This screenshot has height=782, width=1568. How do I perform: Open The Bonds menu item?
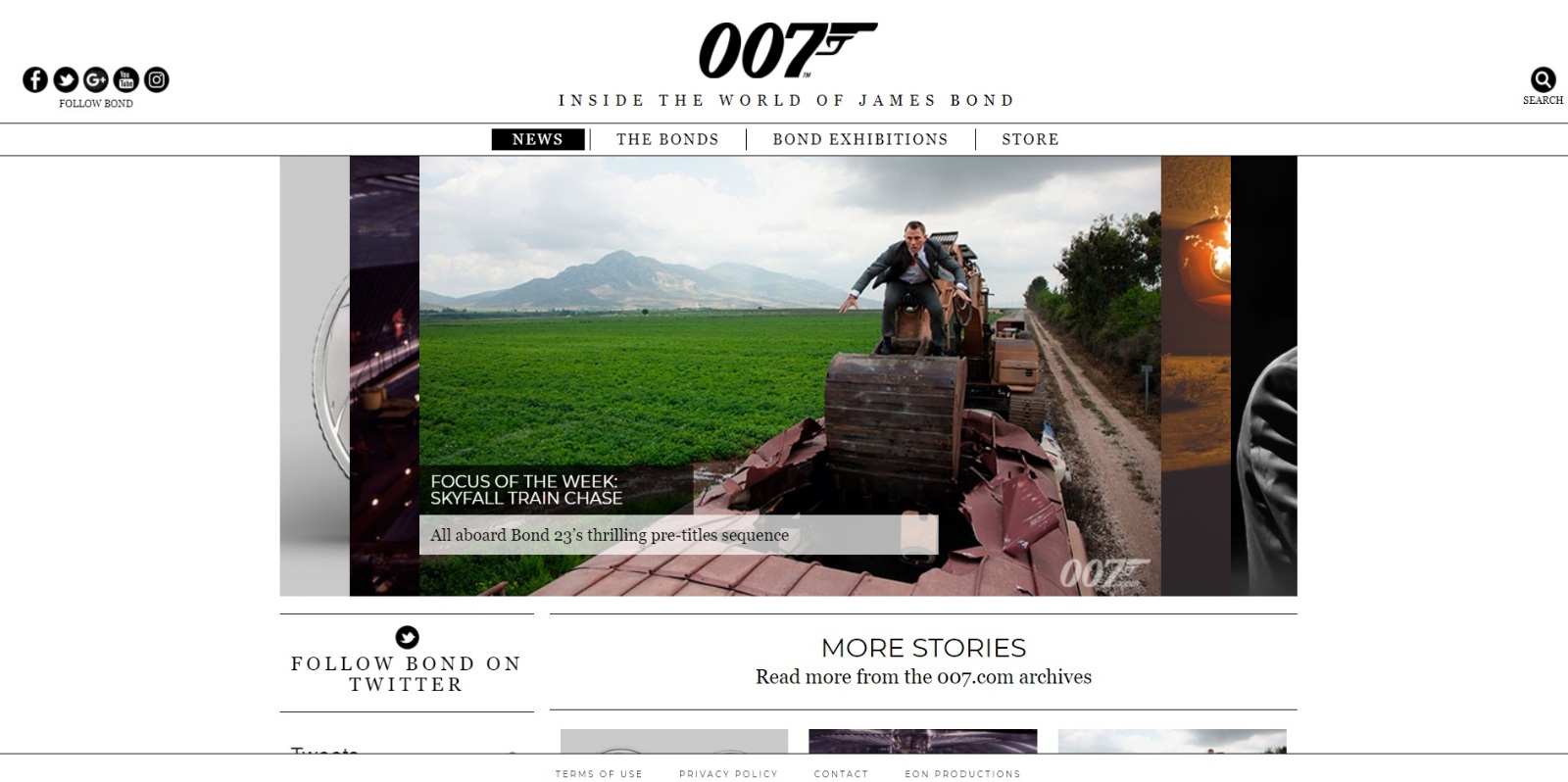[x=667, y=139]
